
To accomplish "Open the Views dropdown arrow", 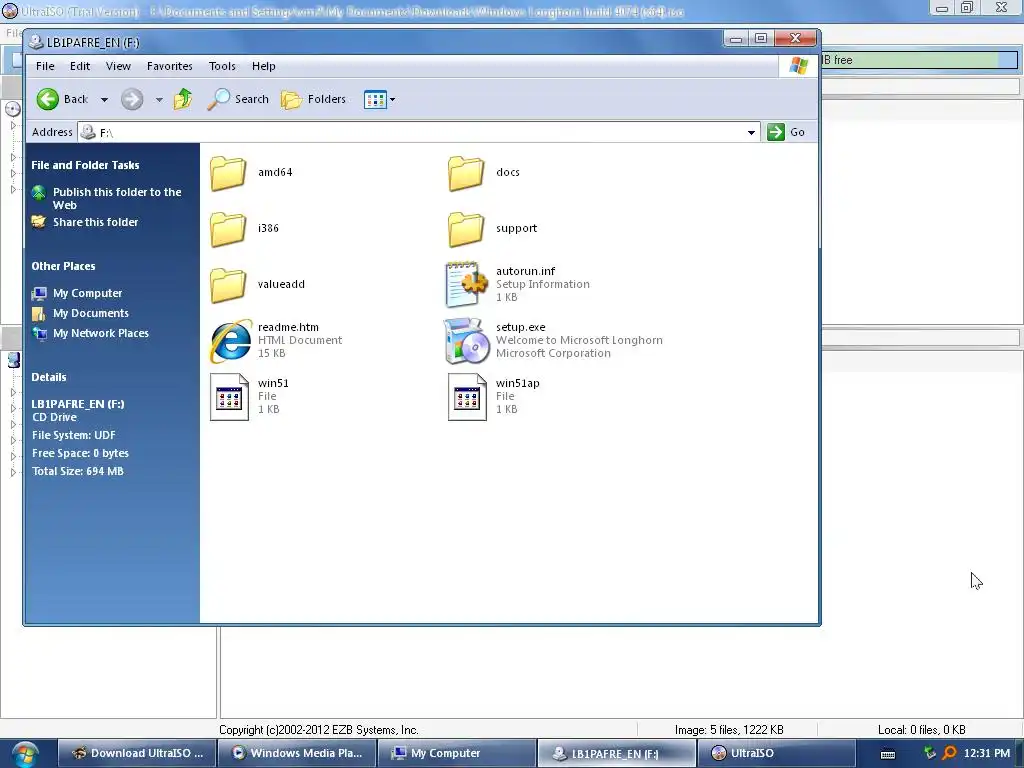I will pos(392,100).
